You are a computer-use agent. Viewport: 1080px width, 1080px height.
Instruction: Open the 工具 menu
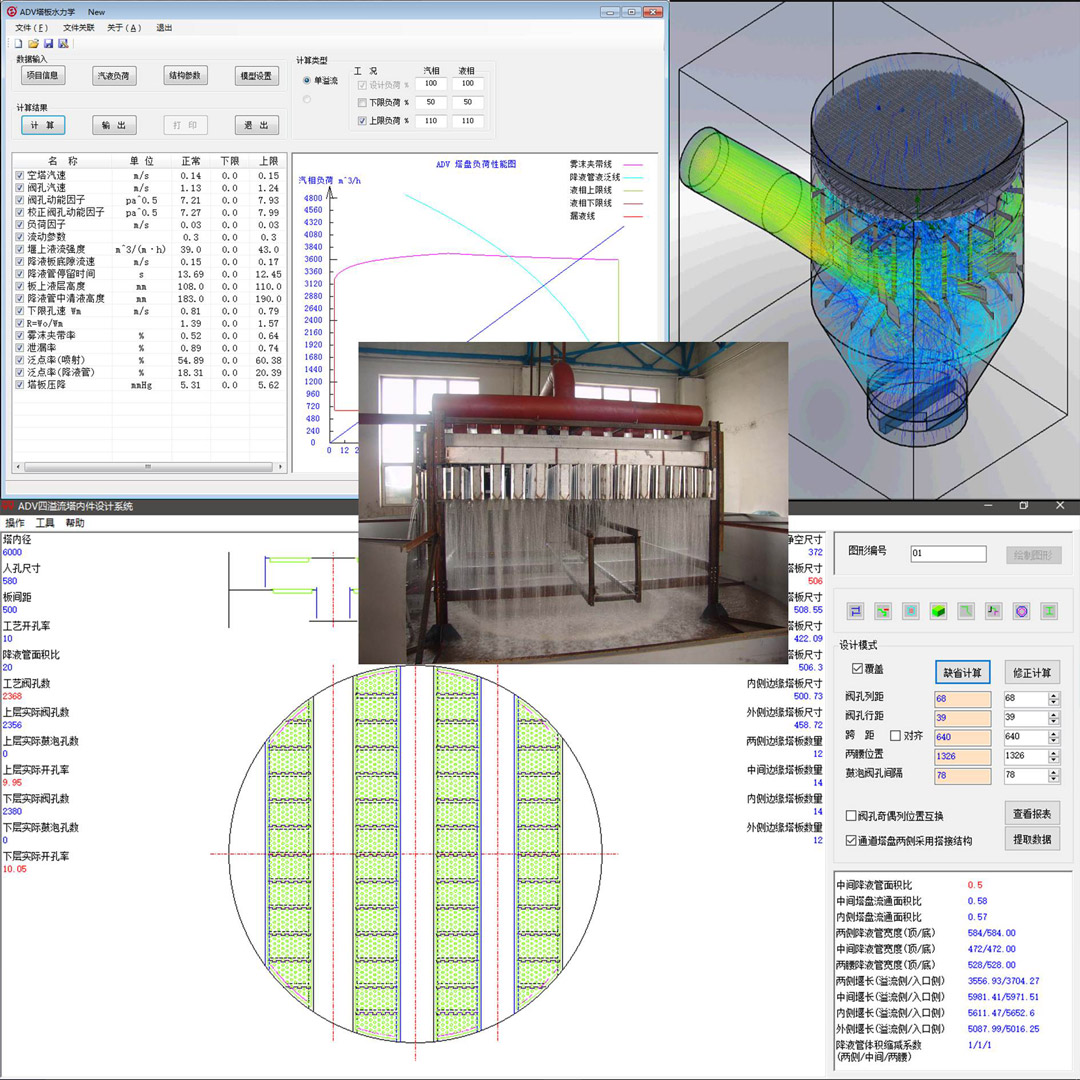pos(45,523)
